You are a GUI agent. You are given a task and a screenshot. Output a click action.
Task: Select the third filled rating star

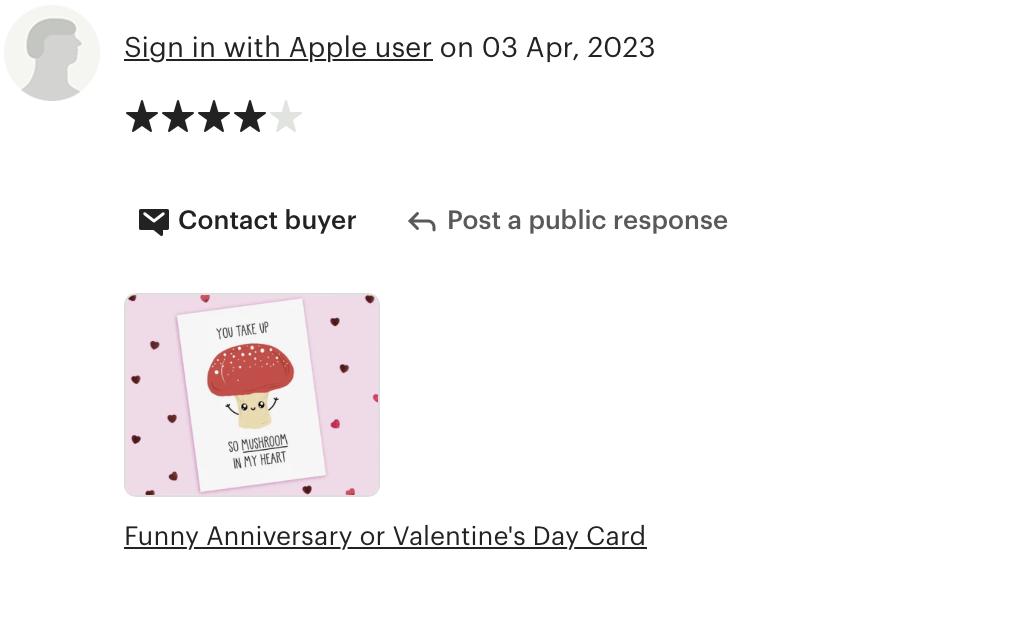click(214, 117)
